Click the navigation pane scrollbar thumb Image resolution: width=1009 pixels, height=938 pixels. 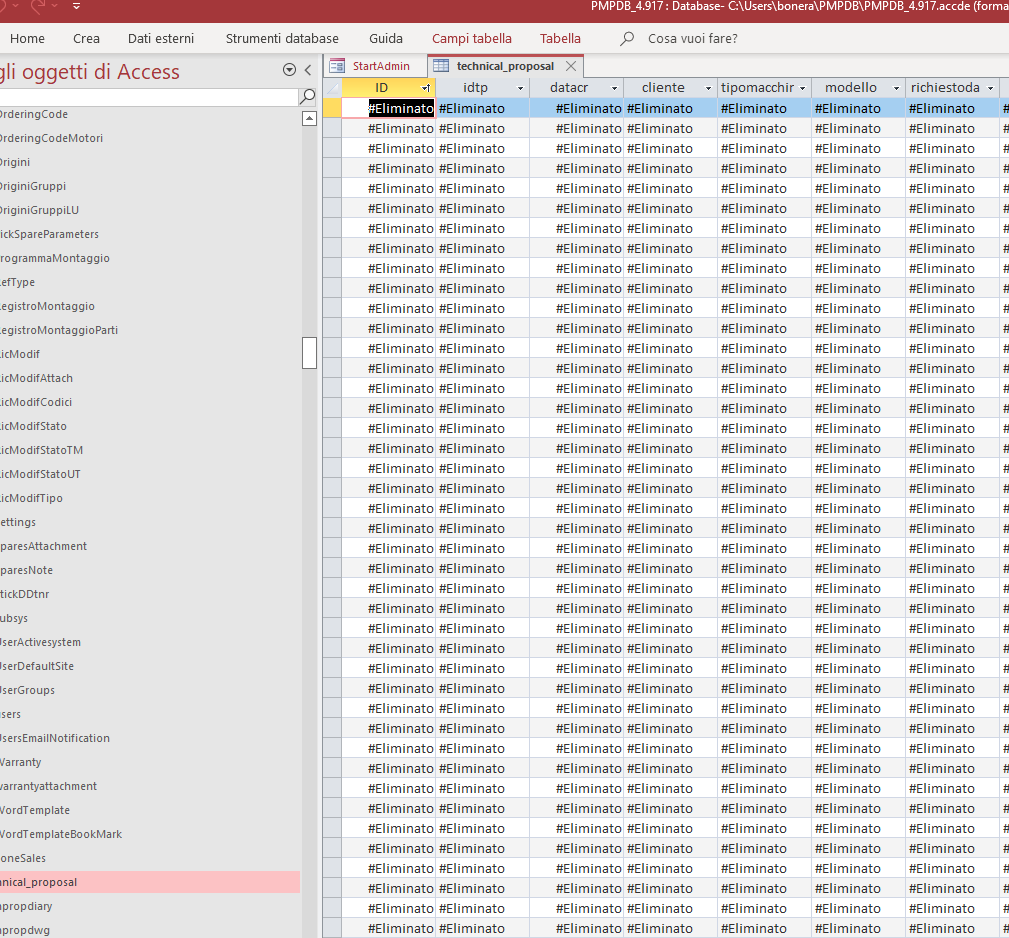tap(310, 353)
